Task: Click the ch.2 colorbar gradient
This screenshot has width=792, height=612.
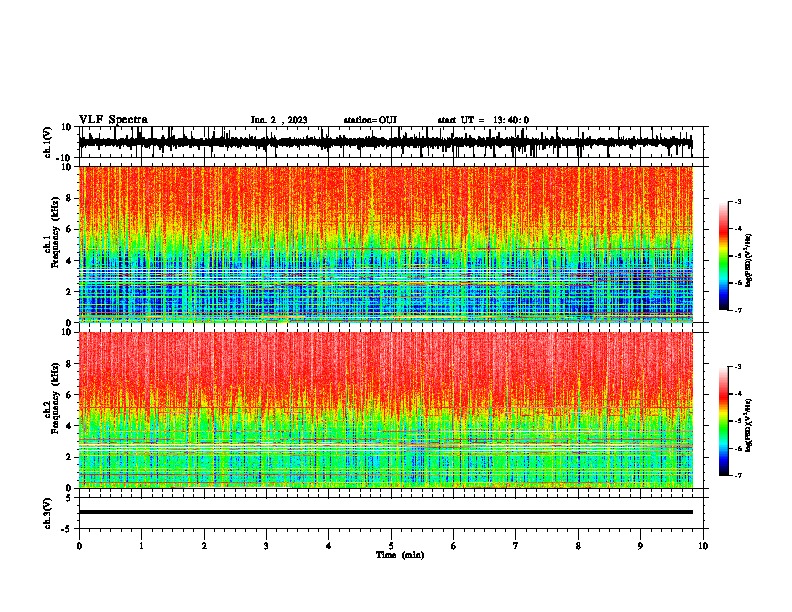Action: (723, 421)
